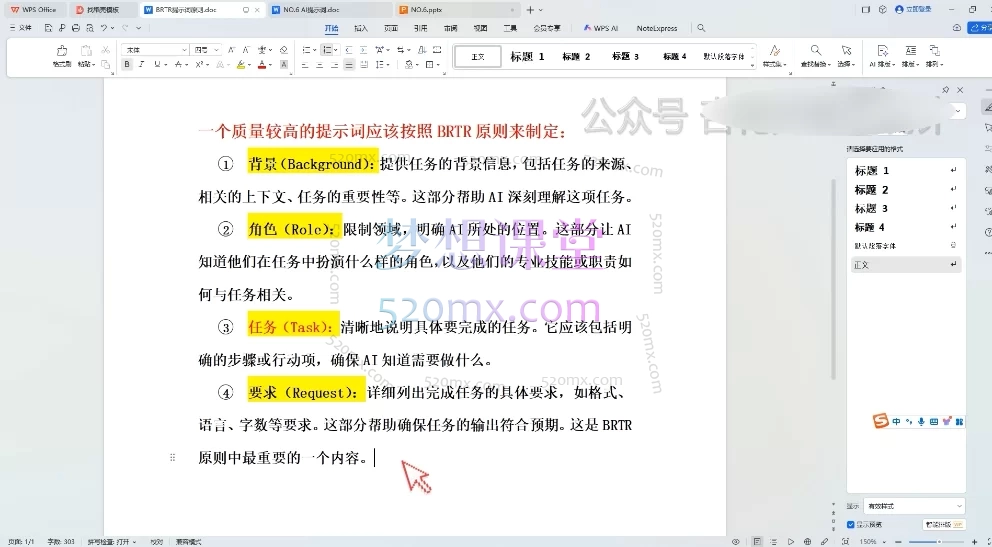
Task: Click the fit-page zoom icon in status bar
Action: click(845, 542)
